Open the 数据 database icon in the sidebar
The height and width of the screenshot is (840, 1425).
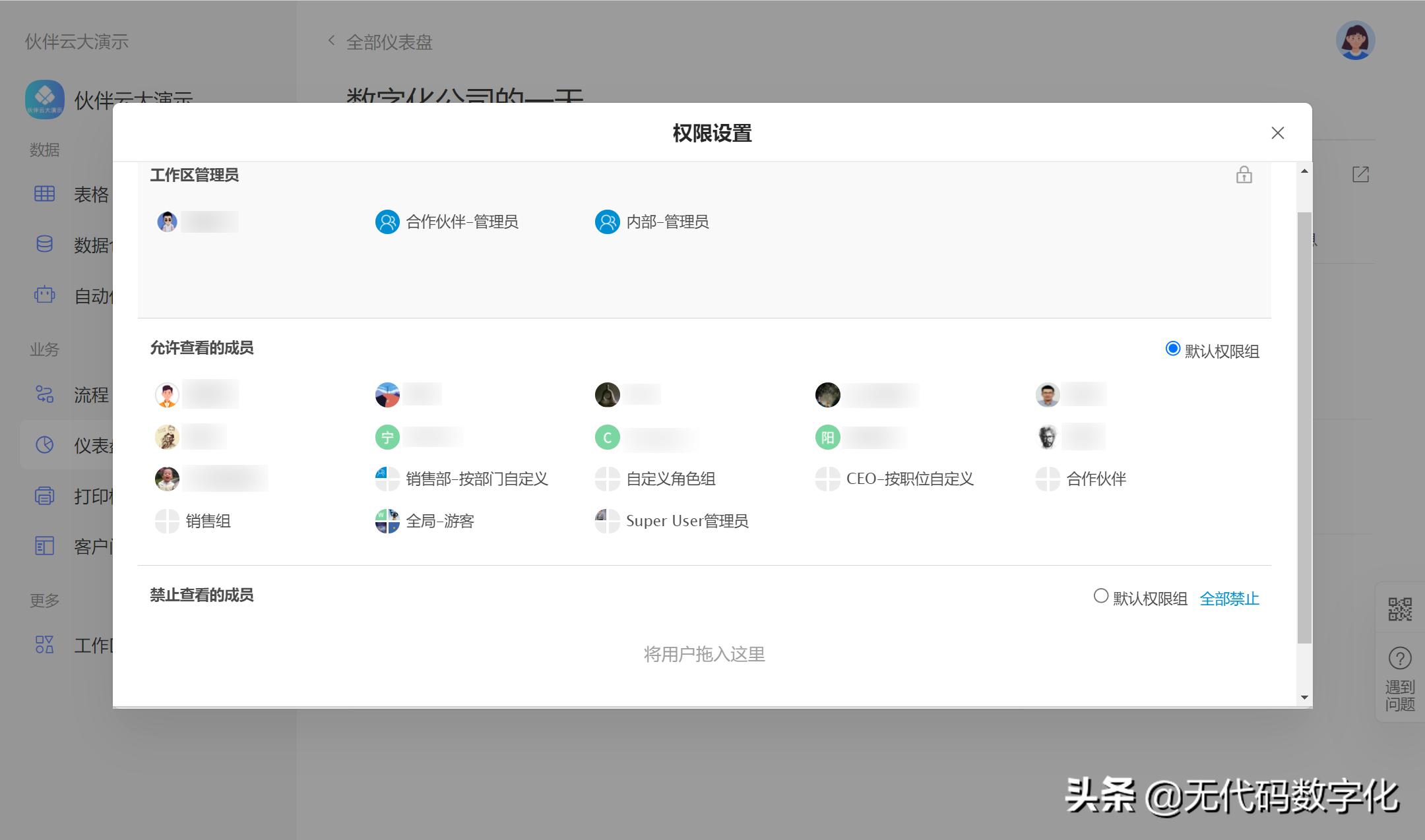(x=44, y=245)
